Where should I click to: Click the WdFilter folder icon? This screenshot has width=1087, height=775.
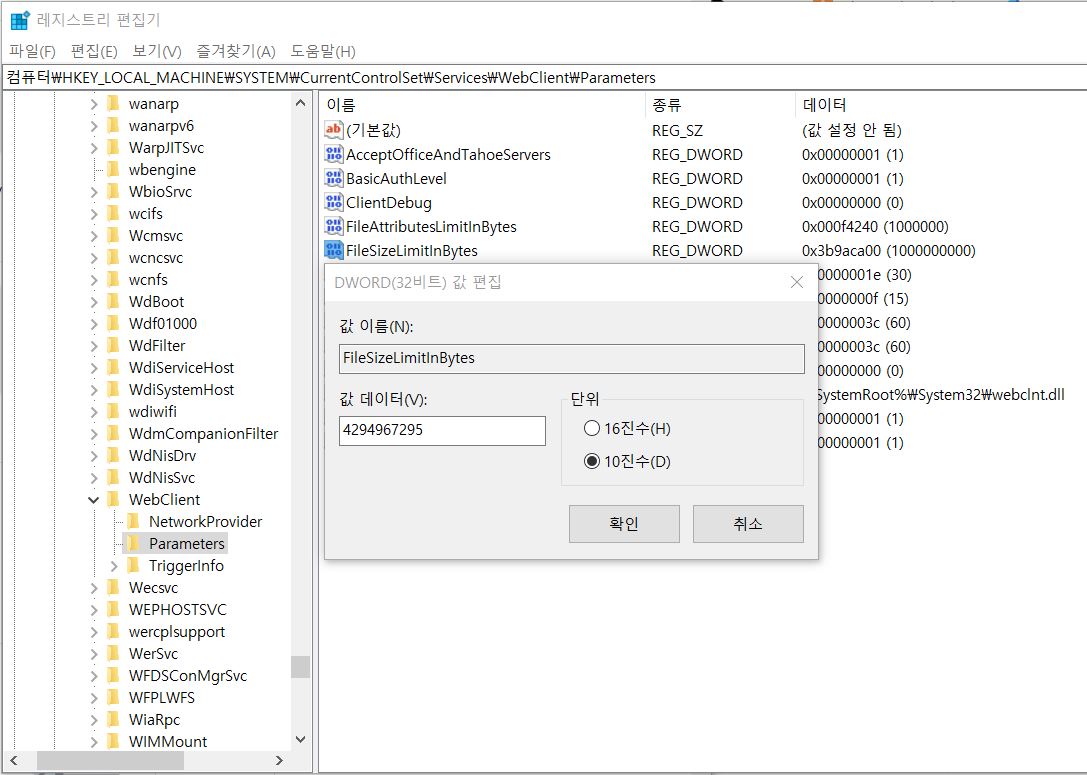114,346
